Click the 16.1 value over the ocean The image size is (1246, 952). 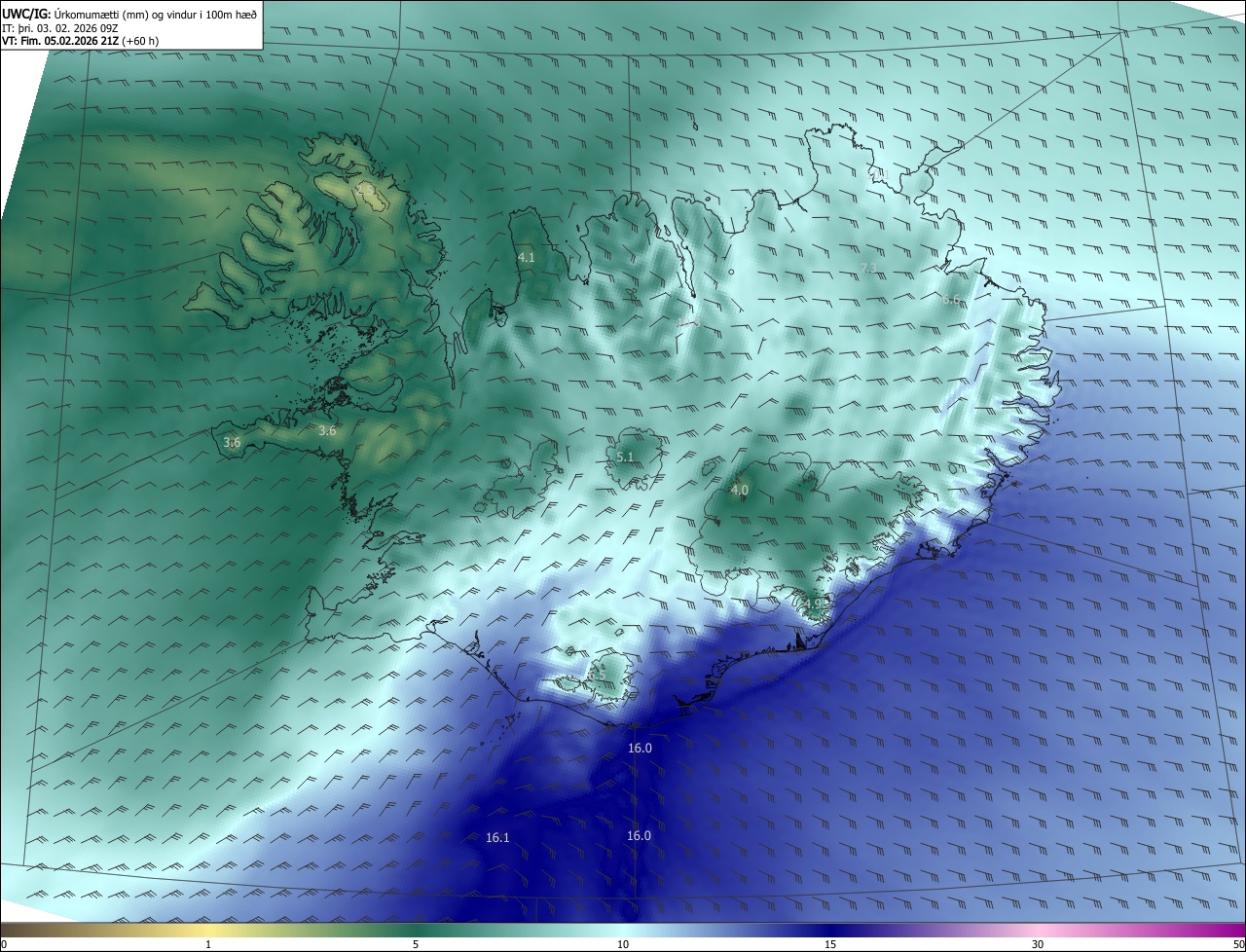(497, 838)
